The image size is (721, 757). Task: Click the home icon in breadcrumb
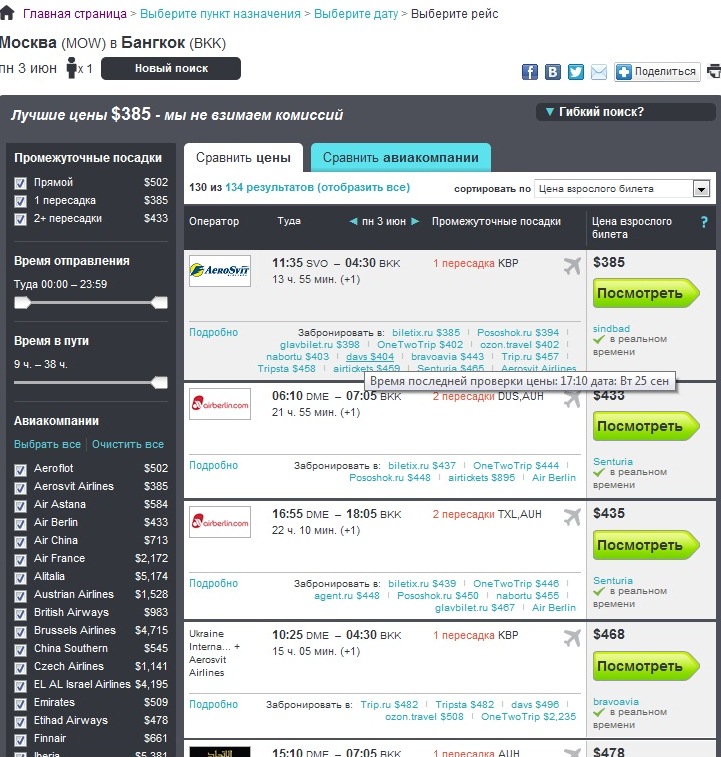pos(7,13)
